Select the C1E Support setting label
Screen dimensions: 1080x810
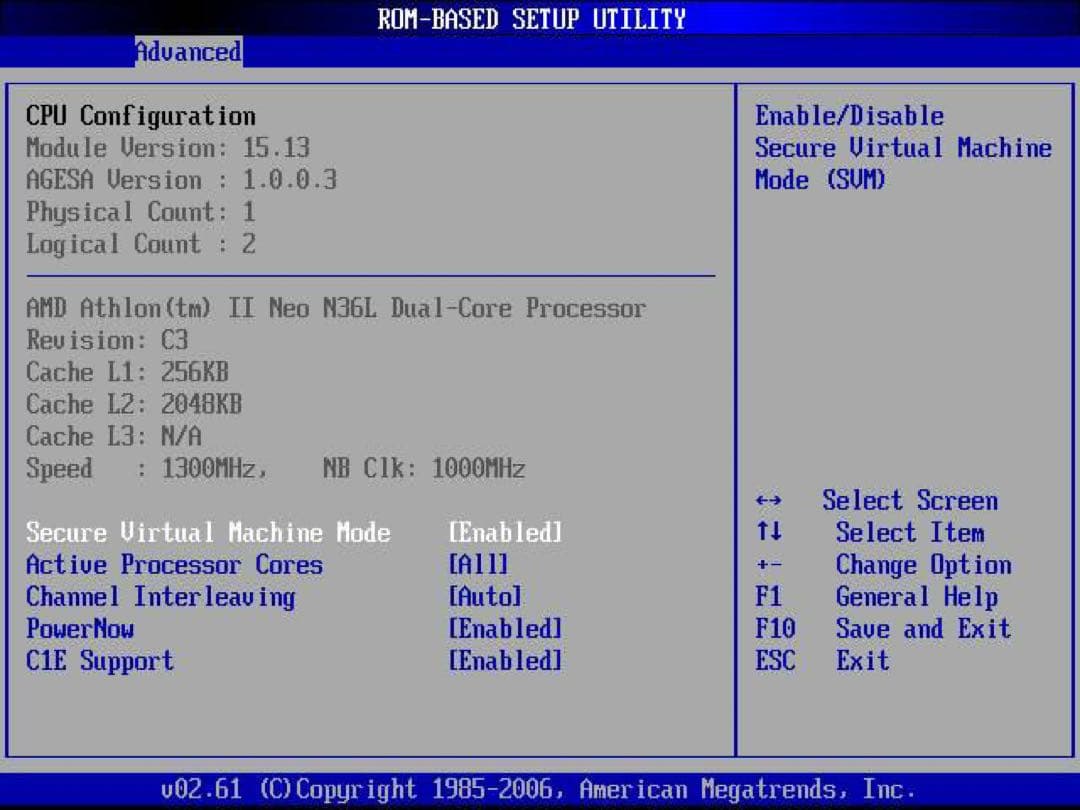[x=100, y=661]
